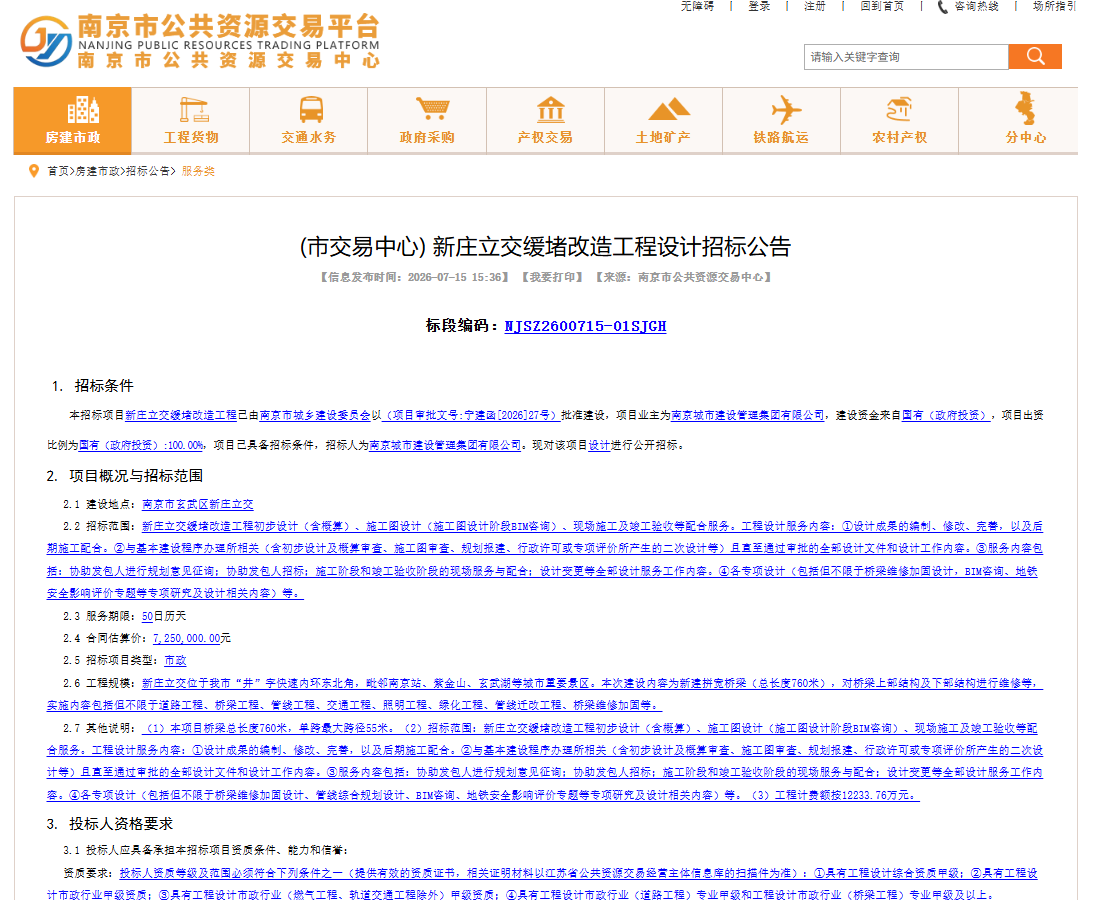This screenshot has height=900, width=1094.
Task: Click the source text 南京市公共资源交易中心
Action: (700, 277)
